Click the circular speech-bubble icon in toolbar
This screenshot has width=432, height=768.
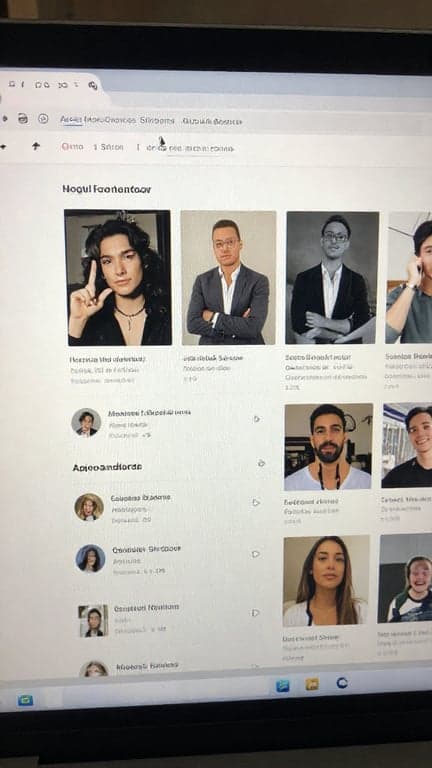coord(43,119)
